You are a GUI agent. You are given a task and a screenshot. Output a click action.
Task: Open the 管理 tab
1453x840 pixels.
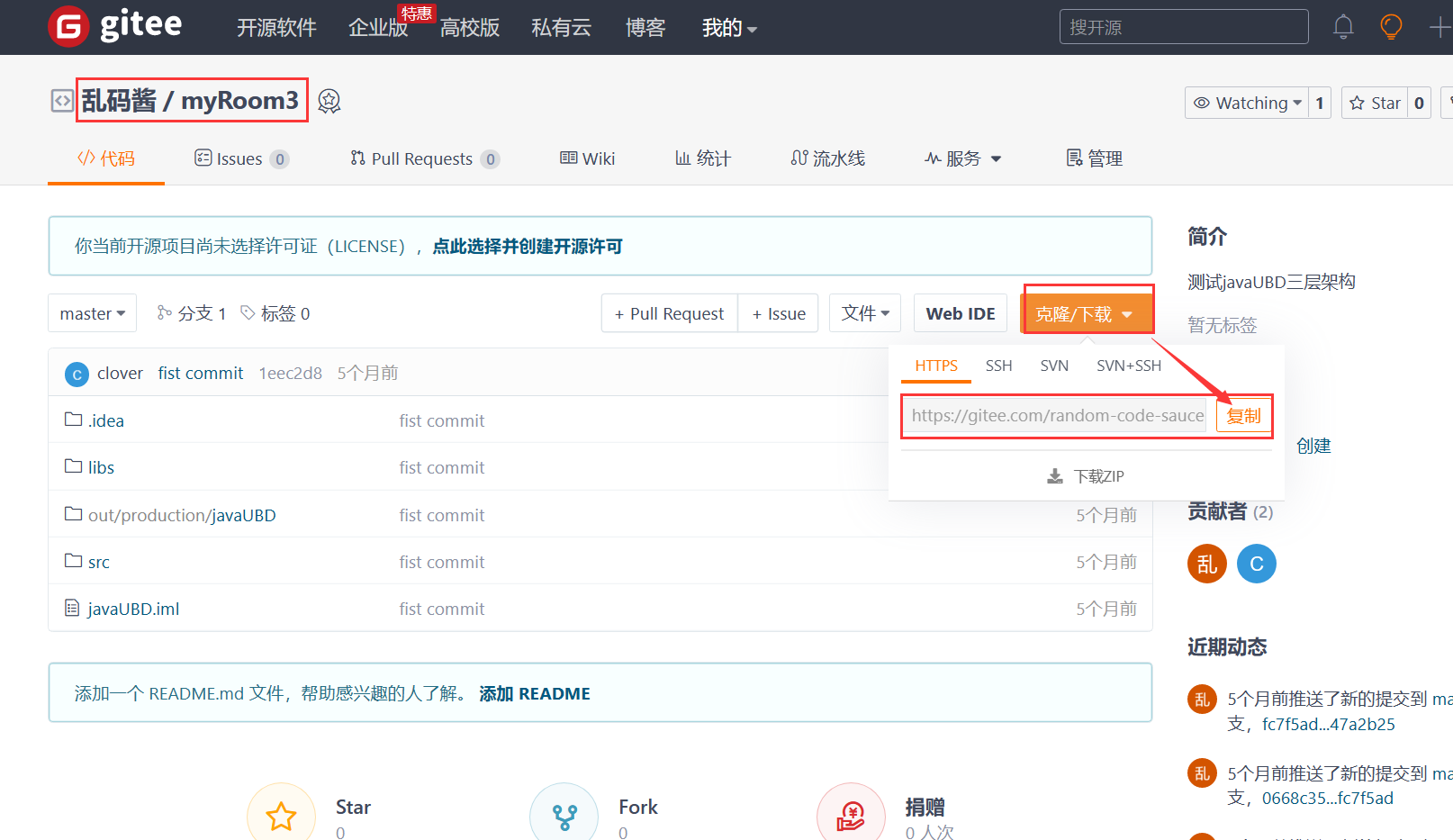[1095, 158]
